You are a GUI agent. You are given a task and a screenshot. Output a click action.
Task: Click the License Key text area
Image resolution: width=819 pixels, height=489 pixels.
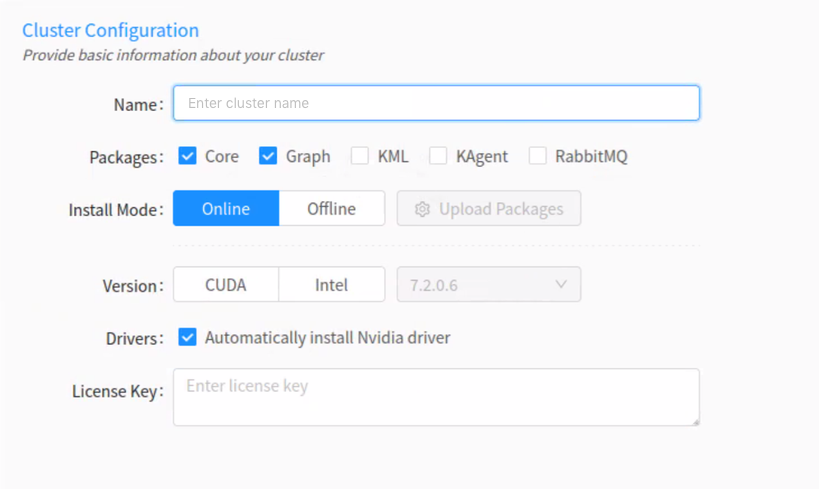436,397
